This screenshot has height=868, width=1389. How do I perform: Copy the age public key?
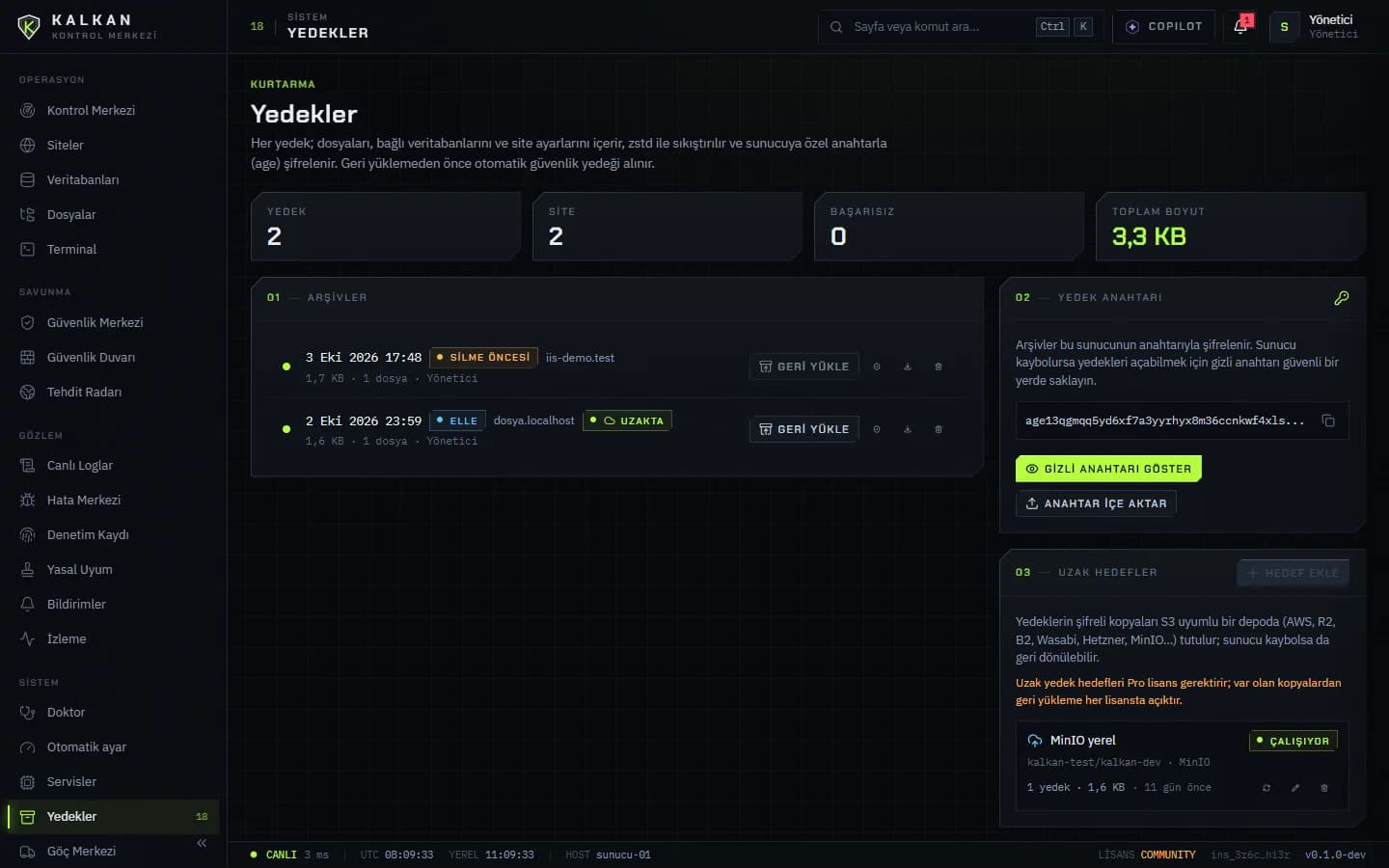1328,420
